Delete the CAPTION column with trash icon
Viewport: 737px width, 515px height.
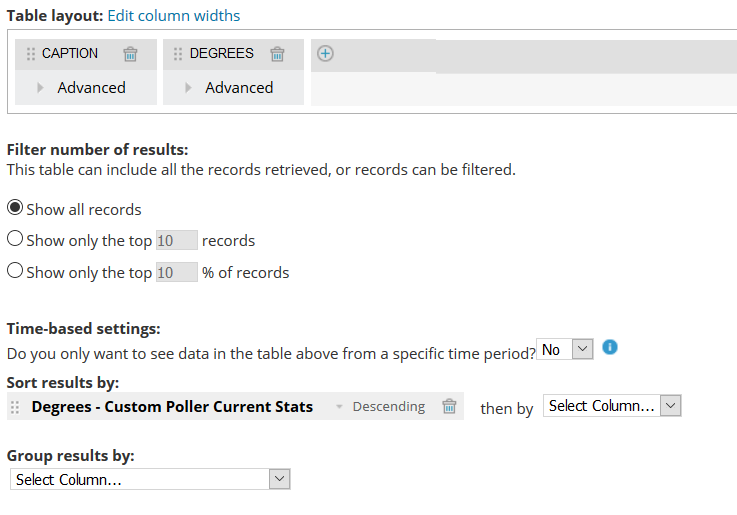click(x=130, y=54)
